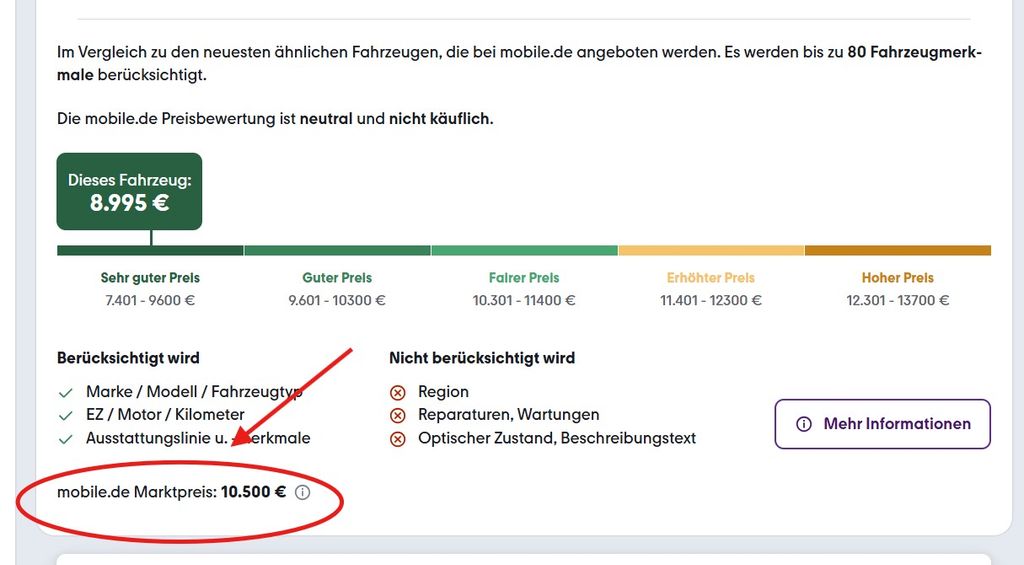Select the green Guter Preis bar segment
The width and height of the screenshot is (1024, 565).
337,251
